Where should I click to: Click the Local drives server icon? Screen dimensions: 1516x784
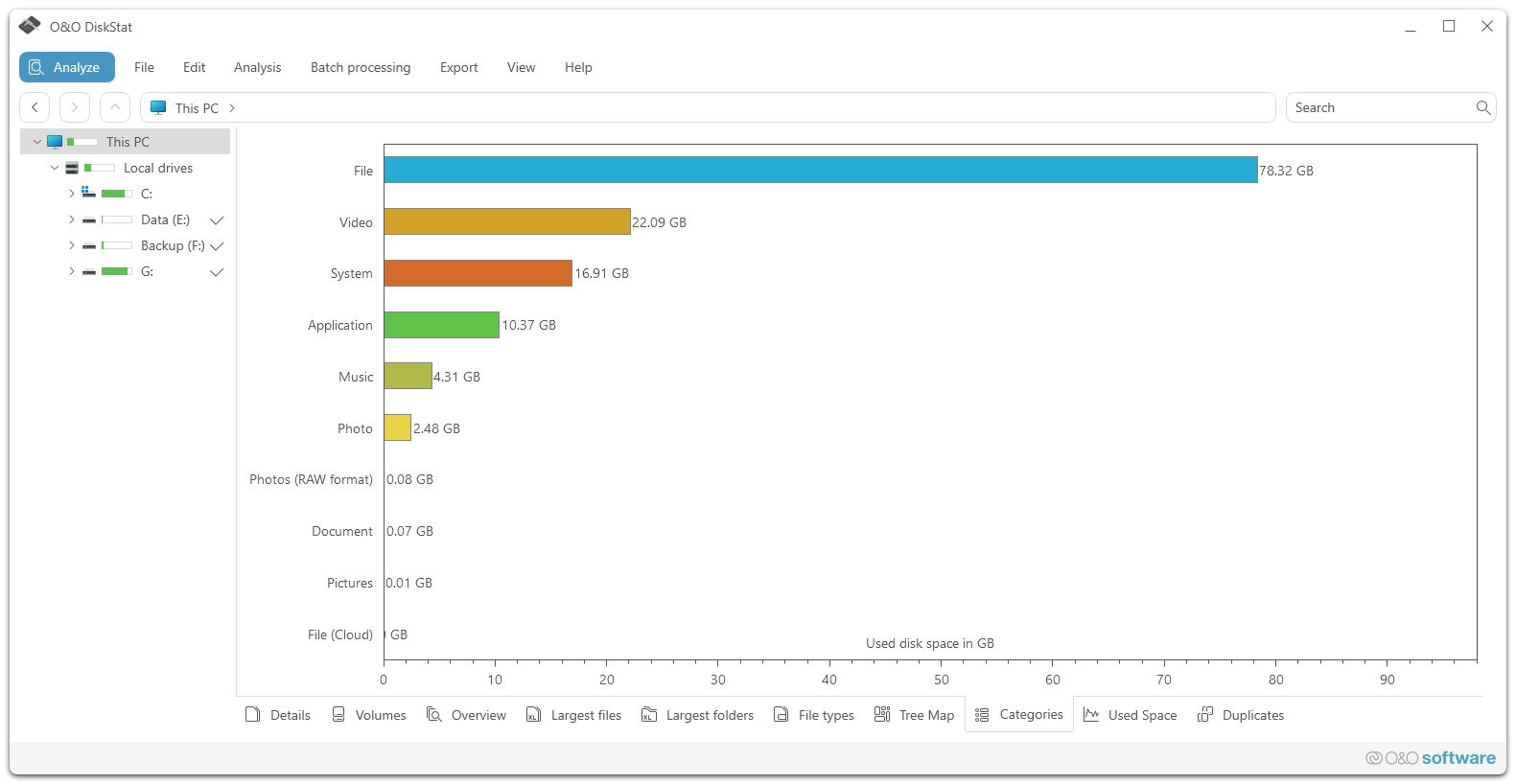pyautogui.click(x=72, y=168)
